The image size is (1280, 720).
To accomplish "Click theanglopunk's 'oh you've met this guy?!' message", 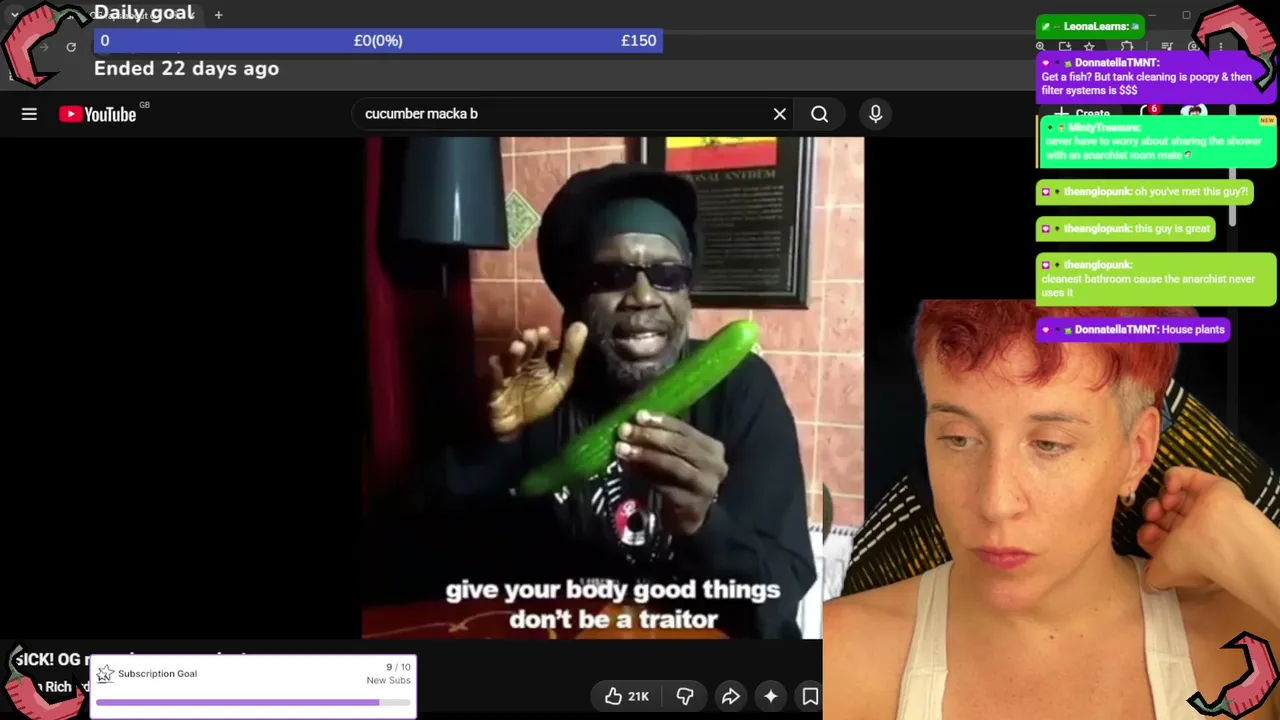I will click(x=1144, y=192).
